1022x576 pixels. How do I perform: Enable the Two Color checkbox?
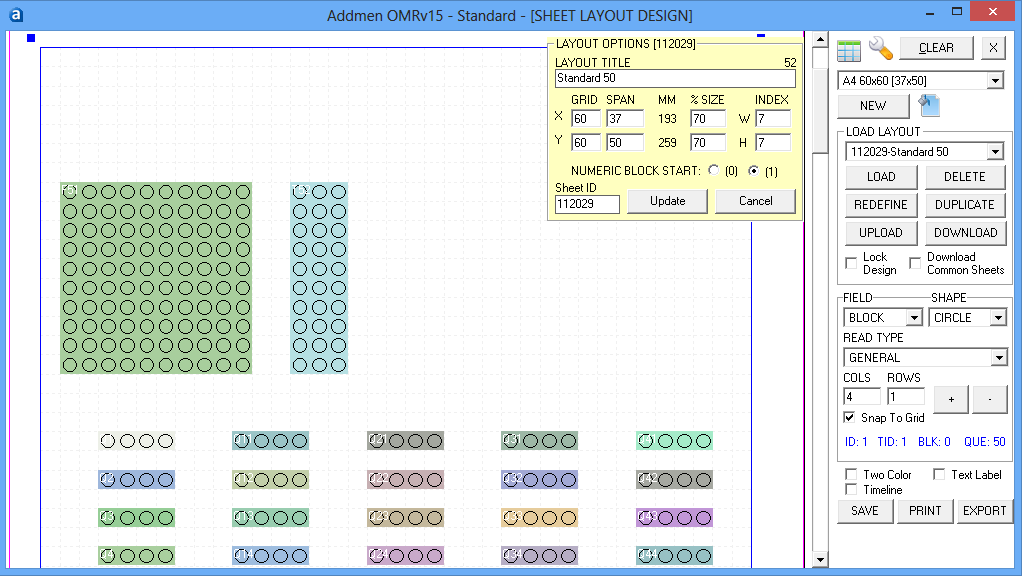pos(851,474)
